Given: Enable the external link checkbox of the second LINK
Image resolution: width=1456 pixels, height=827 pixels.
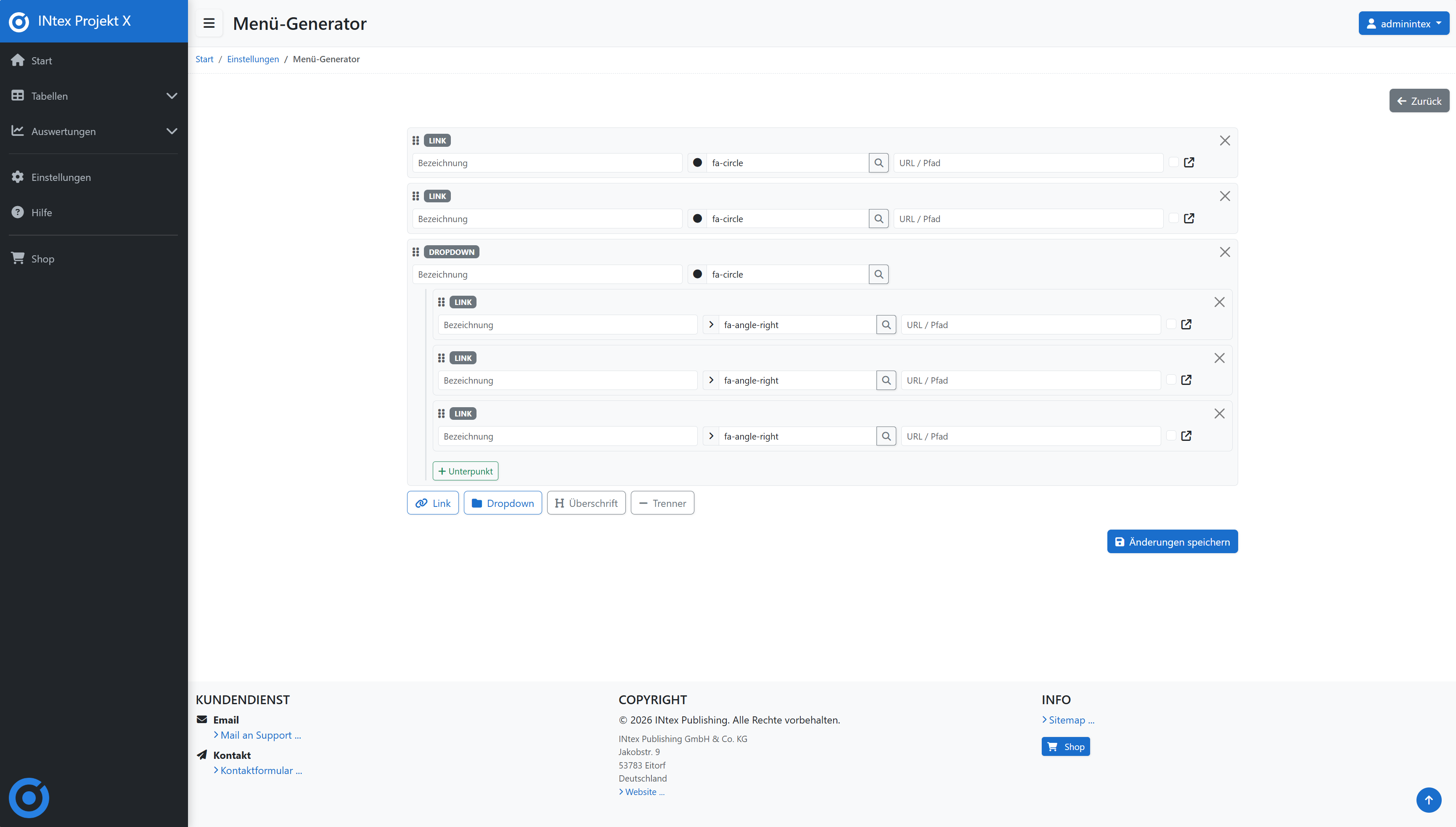Looking at the screenshot, I should click(x=1174, y=218).
